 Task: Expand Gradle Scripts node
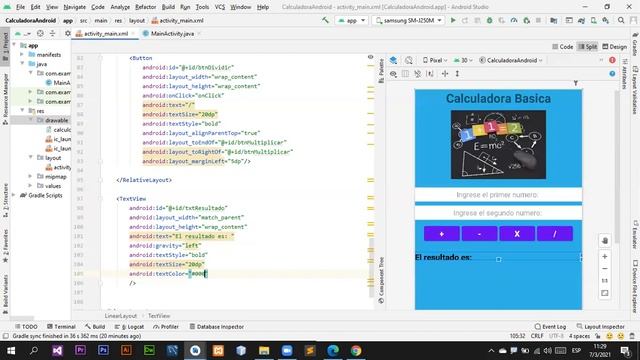click(x=14, y=195)
